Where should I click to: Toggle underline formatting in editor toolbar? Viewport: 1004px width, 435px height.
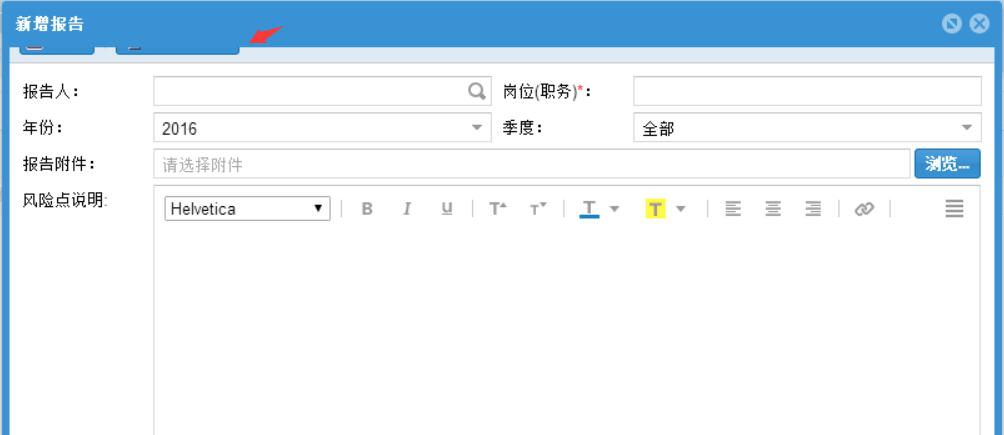(447, 209)
